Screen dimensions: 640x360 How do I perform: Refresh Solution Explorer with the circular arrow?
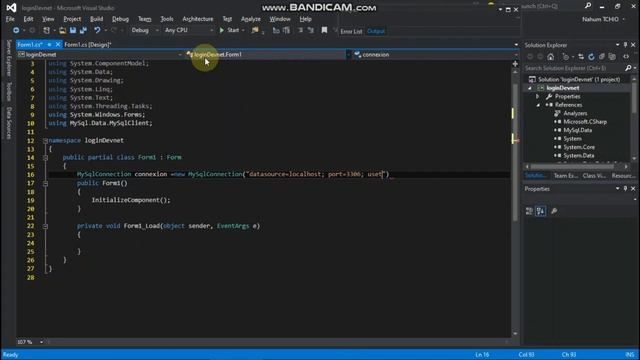click(591, 57)
